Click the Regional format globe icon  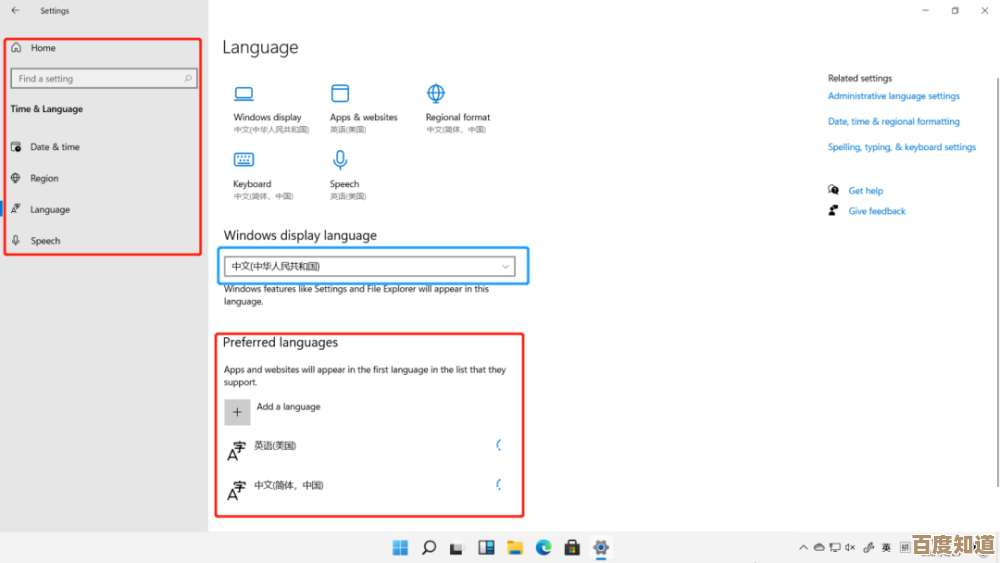[436, 94]
